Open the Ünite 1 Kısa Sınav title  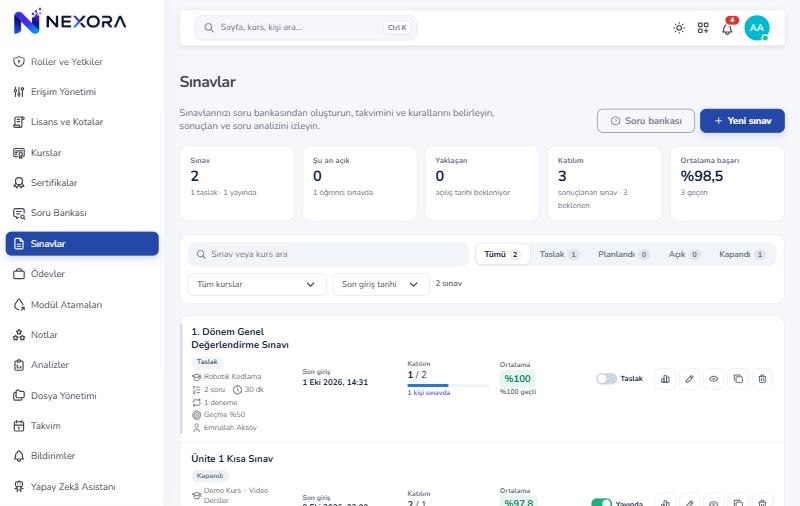point(232,459)
